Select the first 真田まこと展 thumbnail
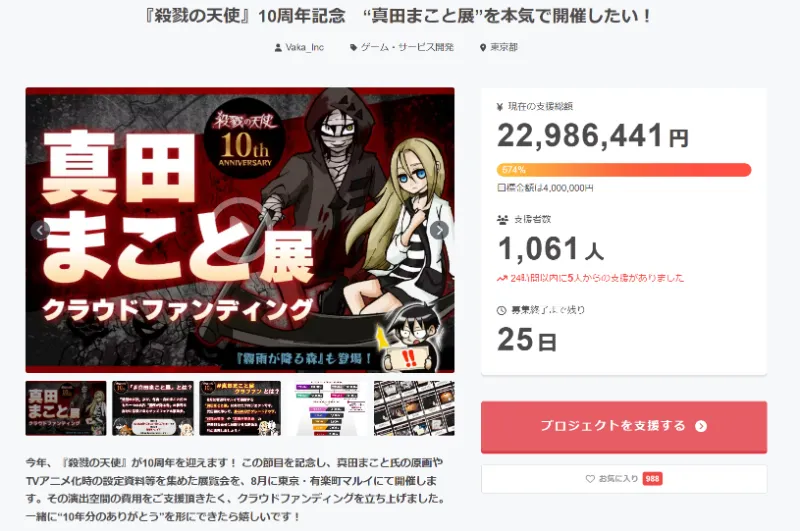 (66, 408)
